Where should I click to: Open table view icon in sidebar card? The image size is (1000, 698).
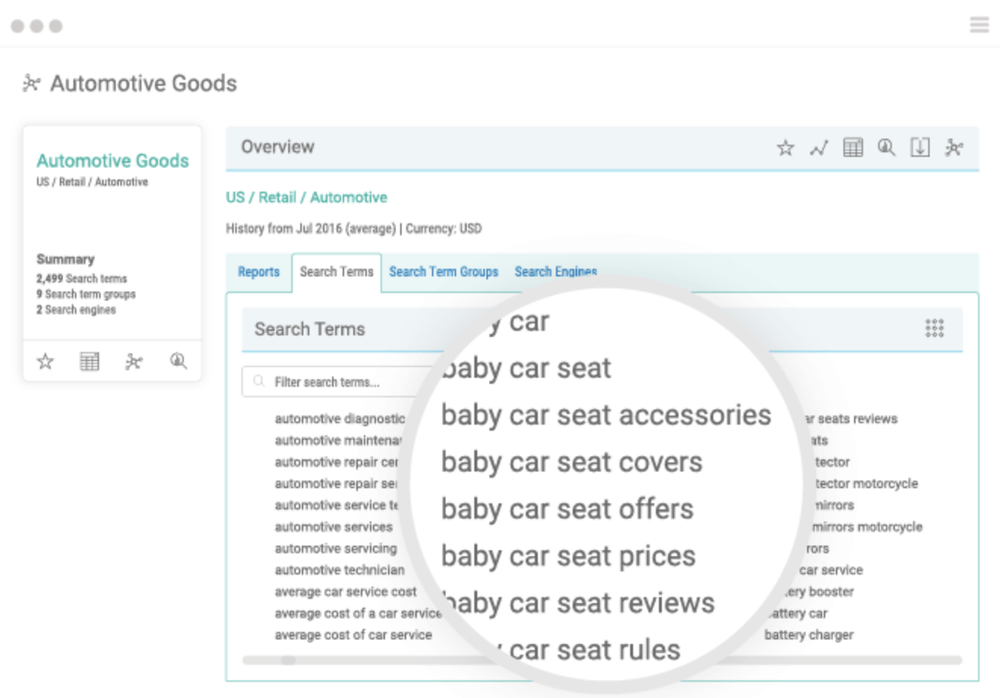click(x=89, y=362)
